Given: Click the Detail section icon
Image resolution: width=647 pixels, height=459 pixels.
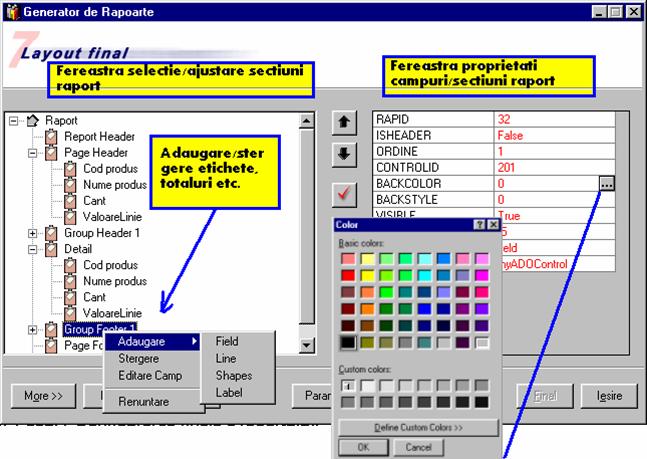Looking at the screenshot, I should tap(53, 249).
